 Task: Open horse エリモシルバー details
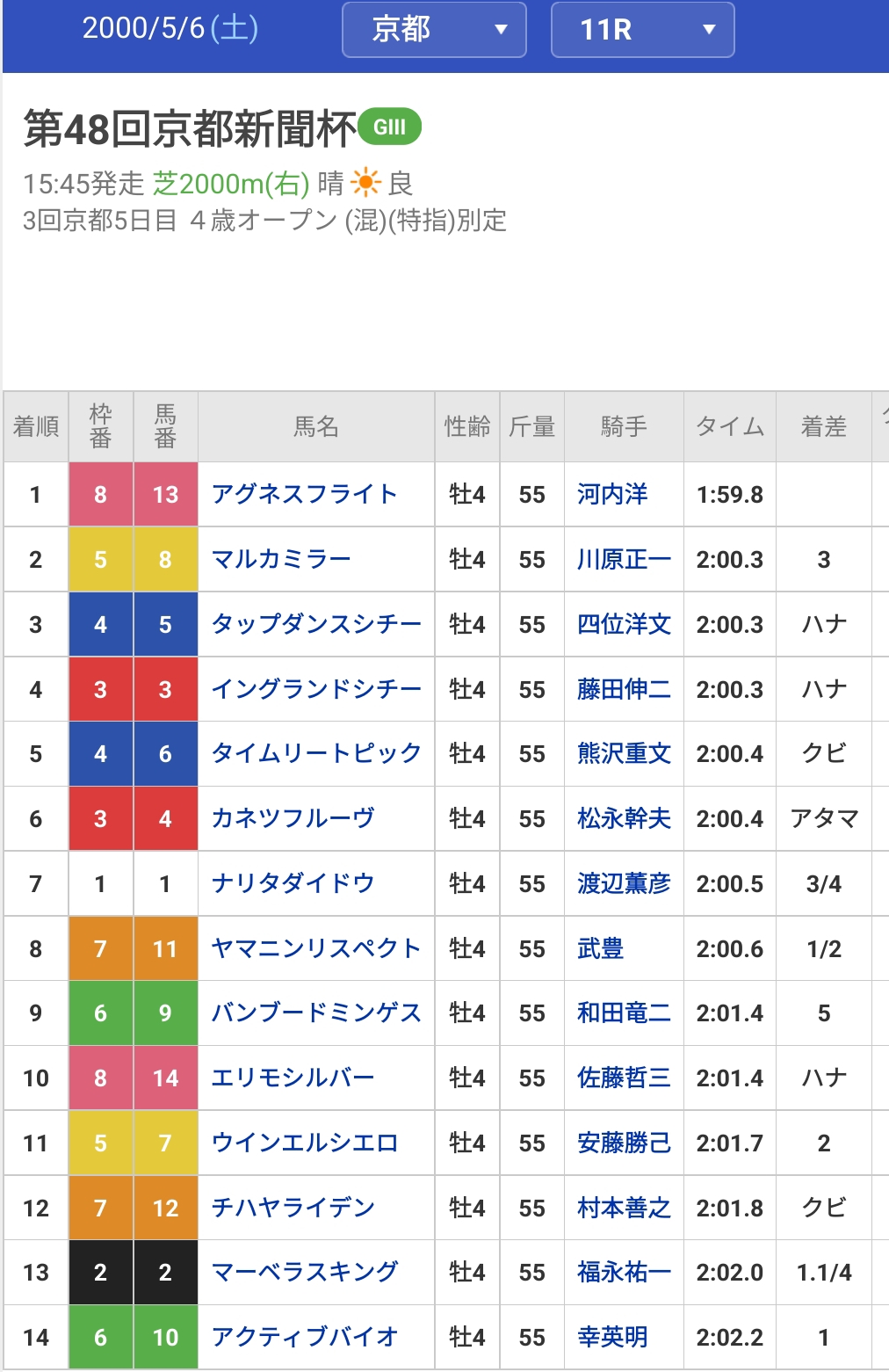[x=293, y=1078]
